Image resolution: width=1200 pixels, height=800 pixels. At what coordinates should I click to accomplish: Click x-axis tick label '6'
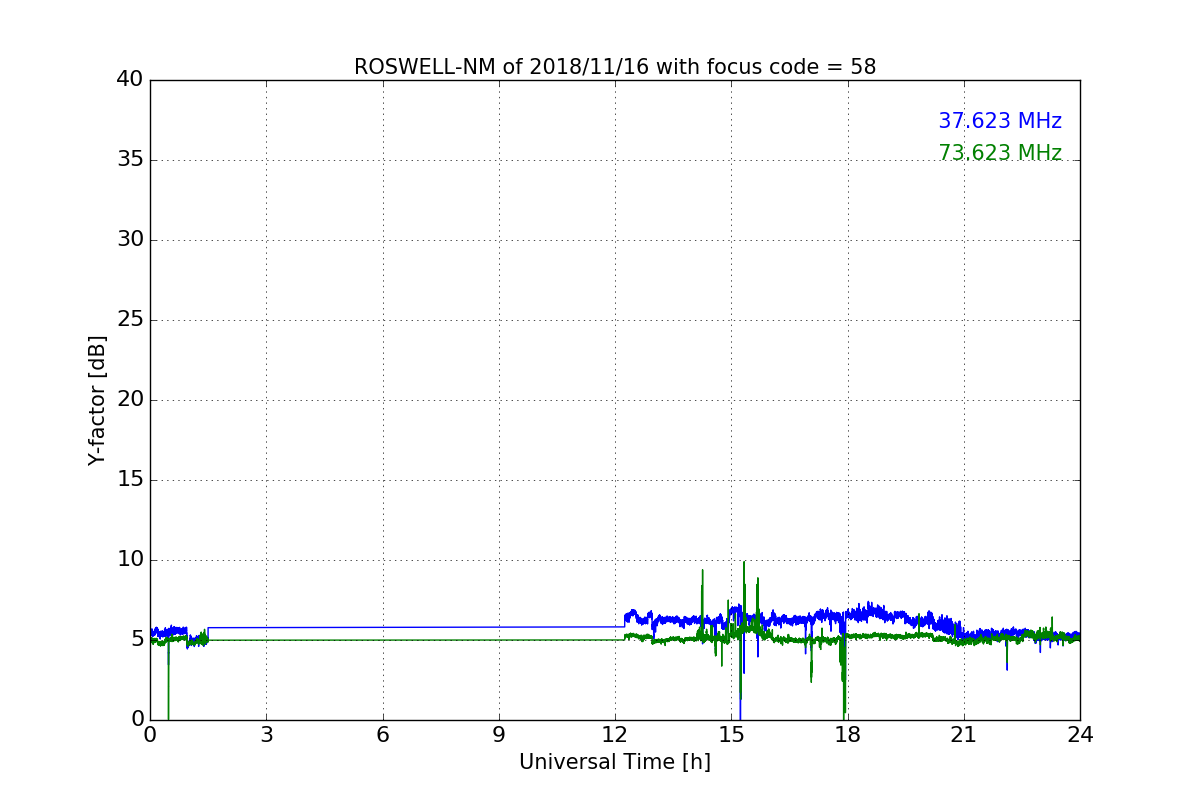(382, 734)
